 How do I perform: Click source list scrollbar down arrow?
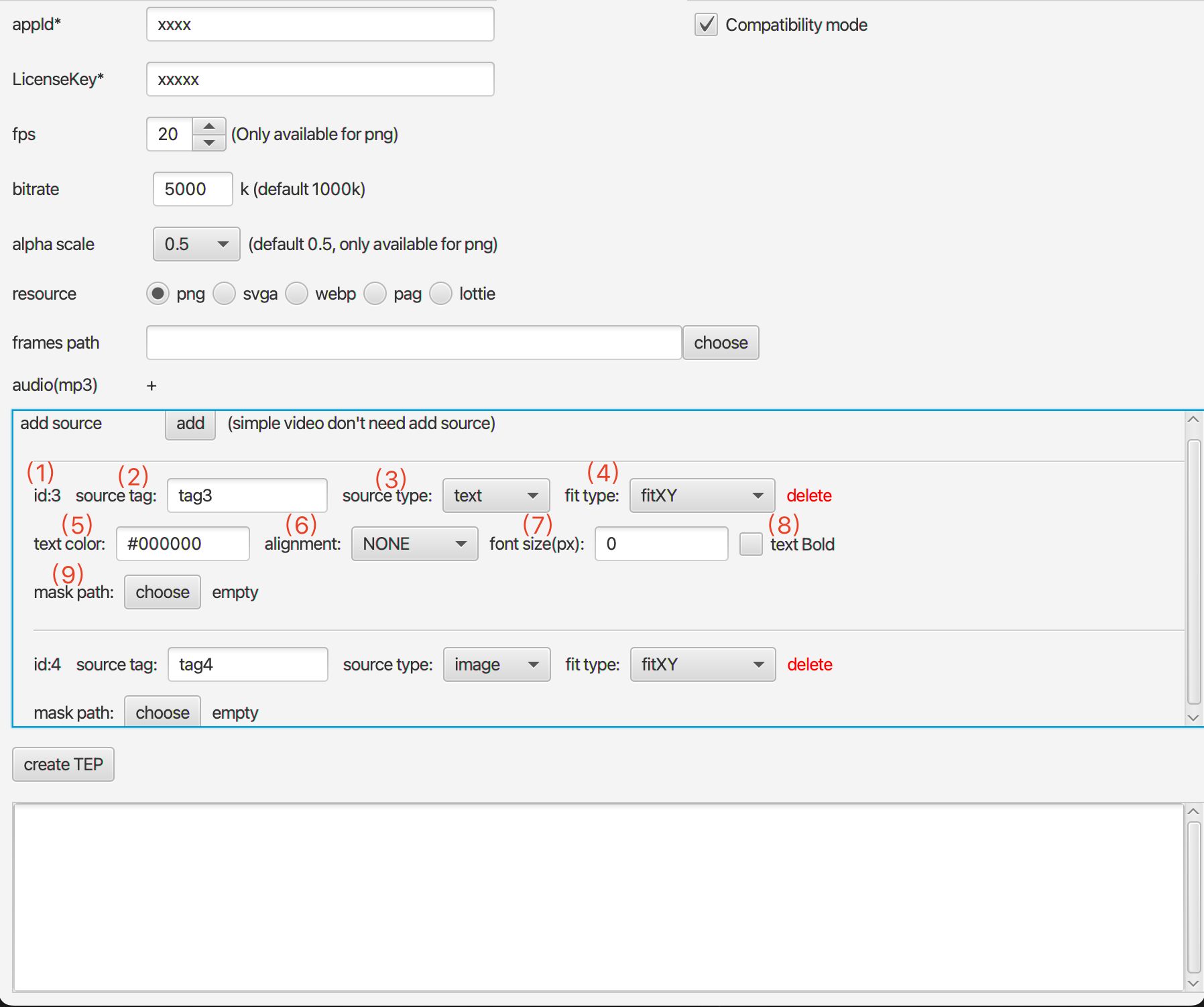click(1193, 717)
